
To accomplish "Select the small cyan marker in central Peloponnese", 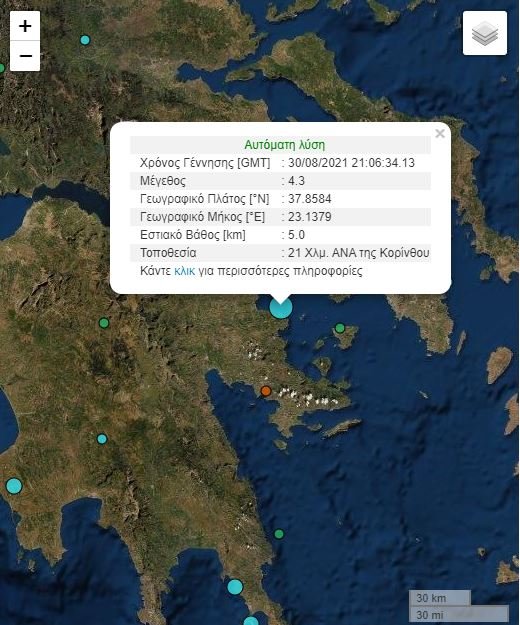I will point(102,439).
